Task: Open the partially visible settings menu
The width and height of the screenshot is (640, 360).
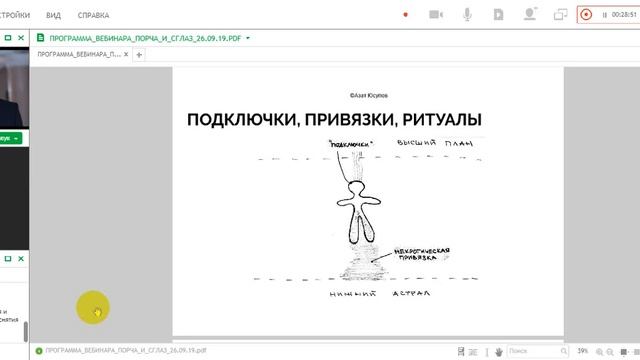Action: [x=15, y=15]
